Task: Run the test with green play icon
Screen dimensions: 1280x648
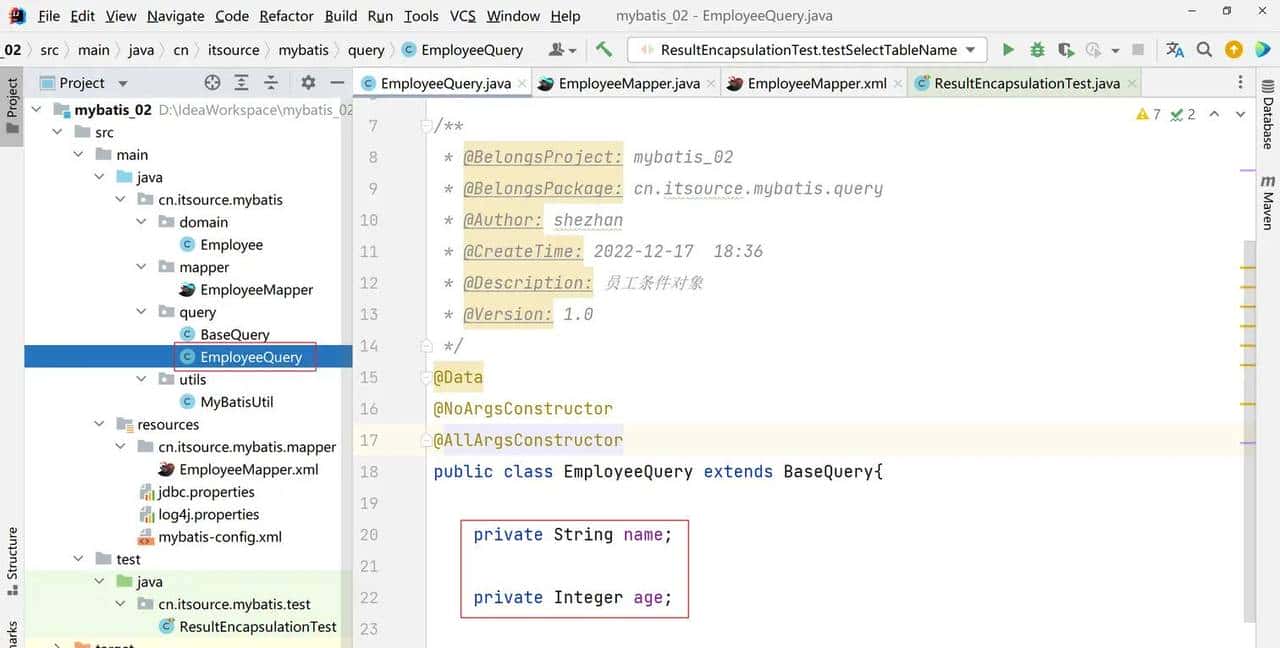Action: click(1008, 50)
